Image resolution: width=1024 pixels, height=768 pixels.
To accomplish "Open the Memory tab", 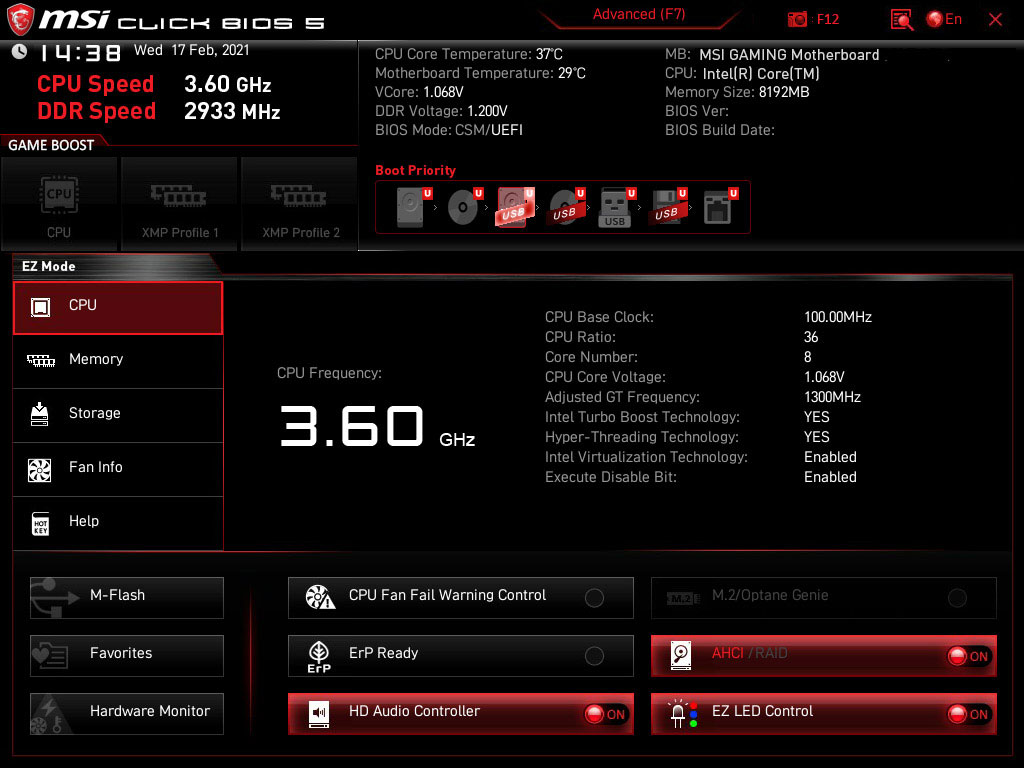I will pos(118,361).
